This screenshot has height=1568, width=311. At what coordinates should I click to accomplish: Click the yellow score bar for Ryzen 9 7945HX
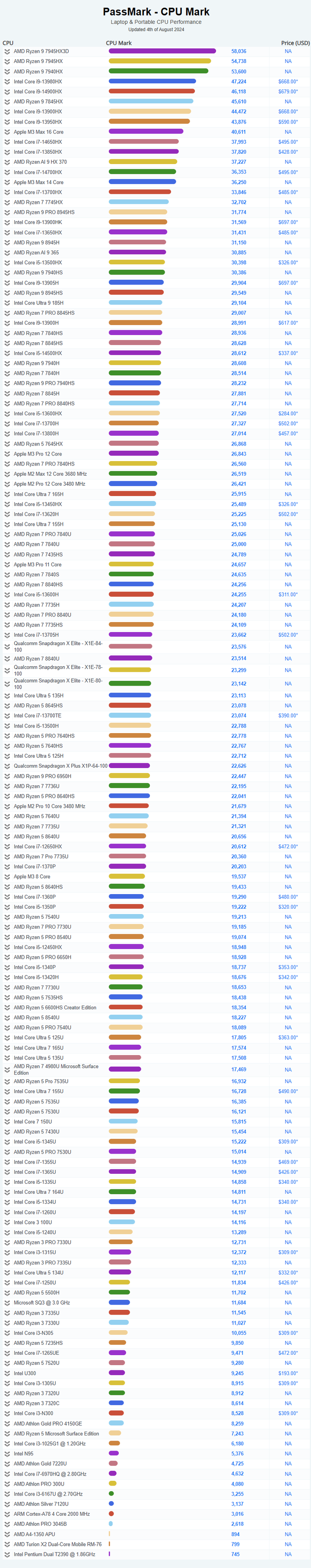(x=160, y=61)
